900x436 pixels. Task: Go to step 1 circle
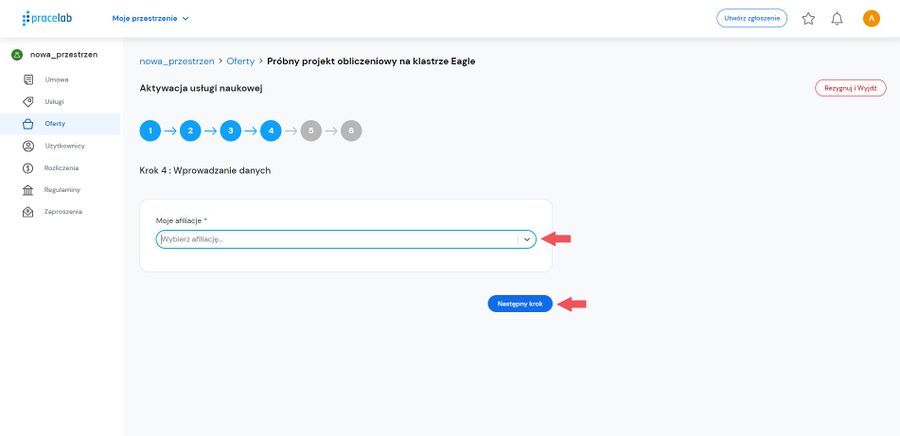(x=150, y=131)
